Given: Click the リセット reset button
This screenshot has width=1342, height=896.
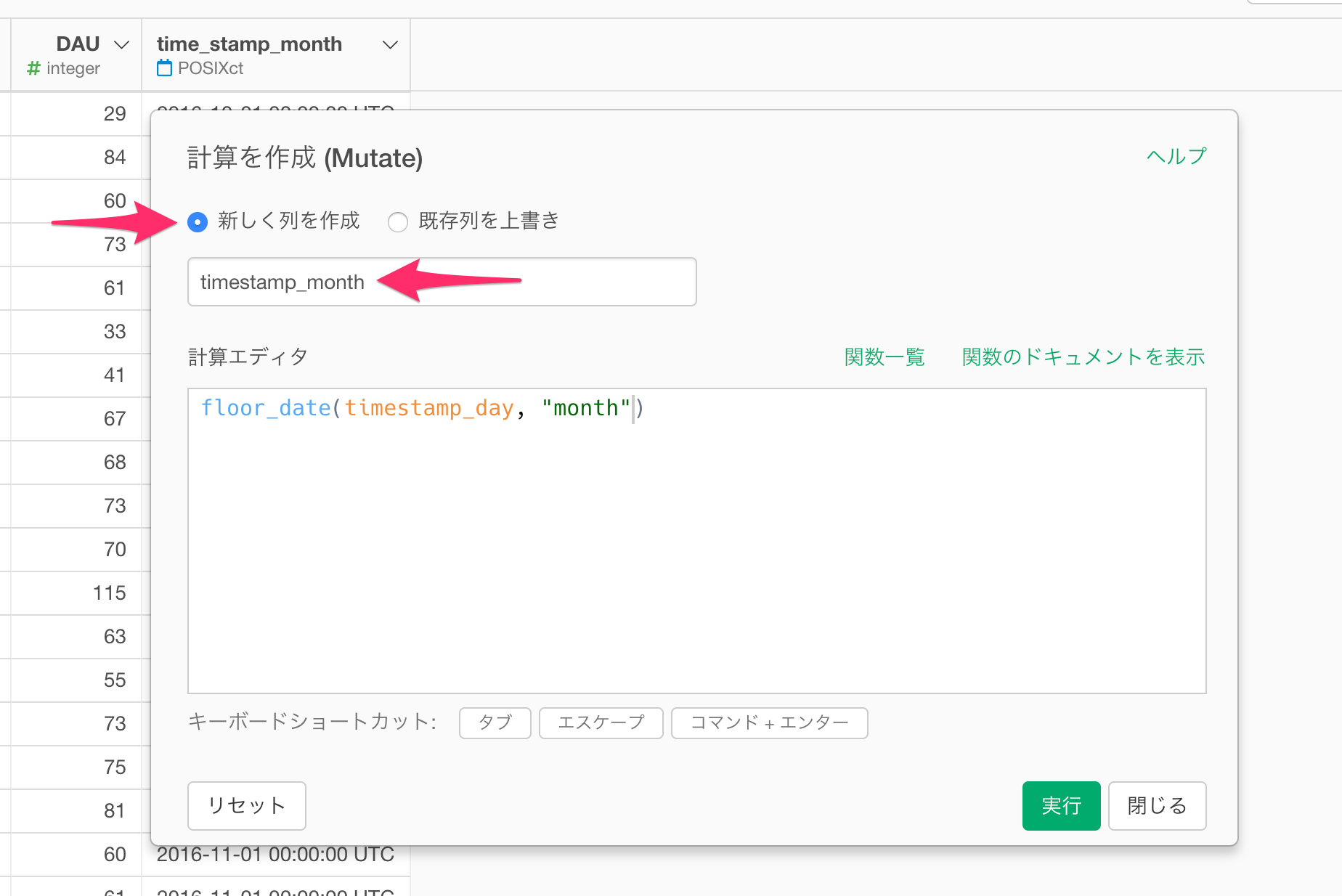Looking at the screenshot, I should point(247,806).
